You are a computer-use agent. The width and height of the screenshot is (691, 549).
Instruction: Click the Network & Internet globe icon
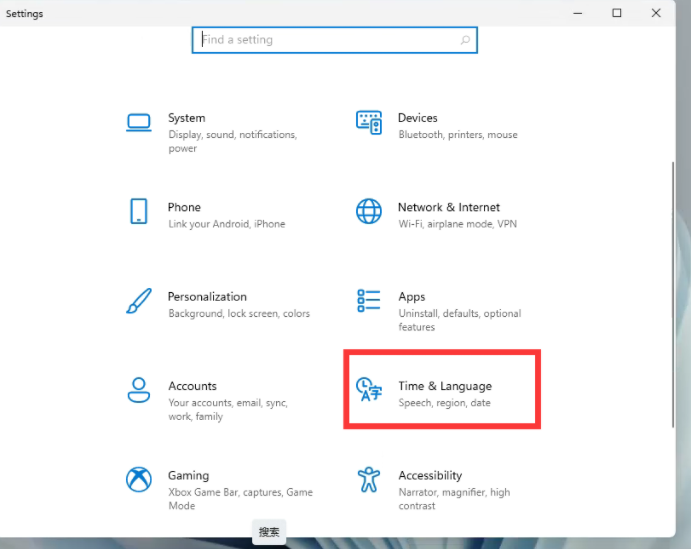point(369,211)
